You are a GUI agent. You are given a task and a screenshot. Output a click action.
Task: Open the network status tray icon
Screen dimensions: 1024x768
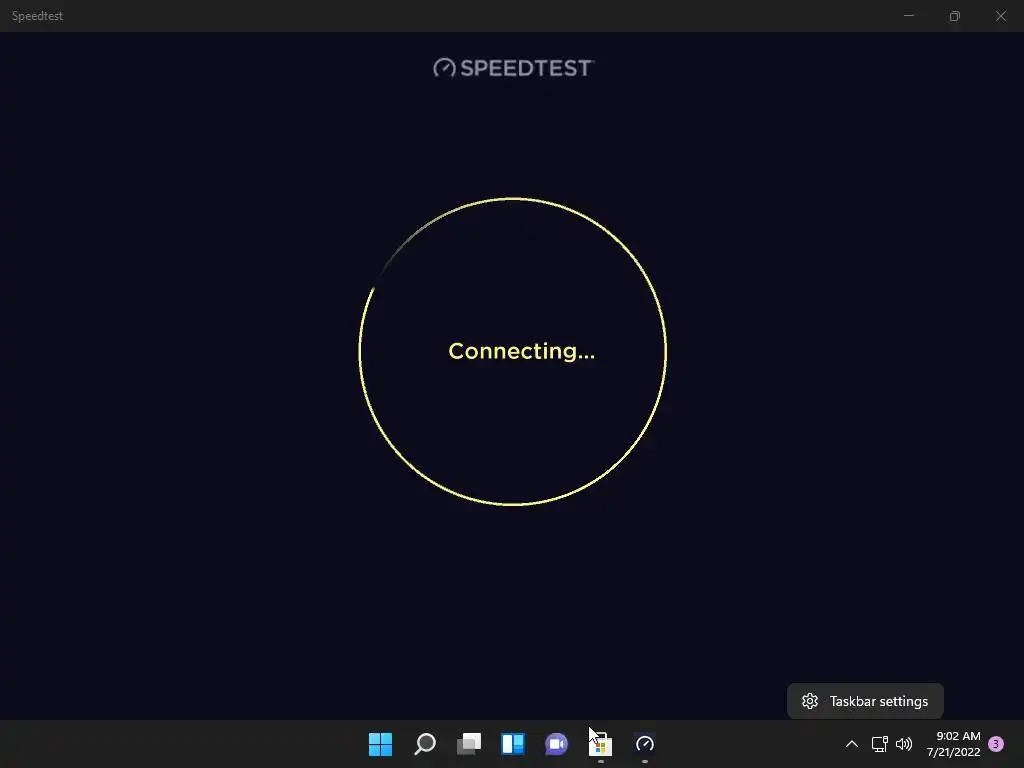tap(880, 744)
